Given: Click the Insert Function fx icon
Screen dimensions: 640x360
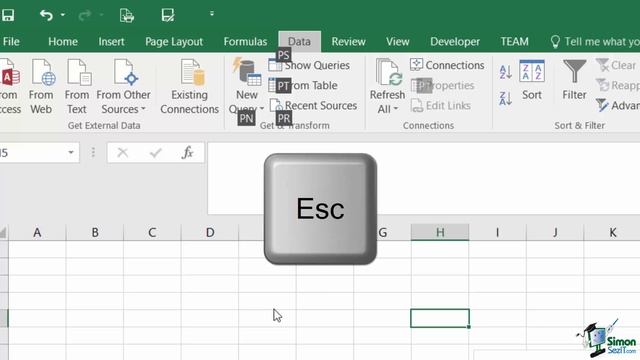Looking at the screenshot, I should [187, 153].
